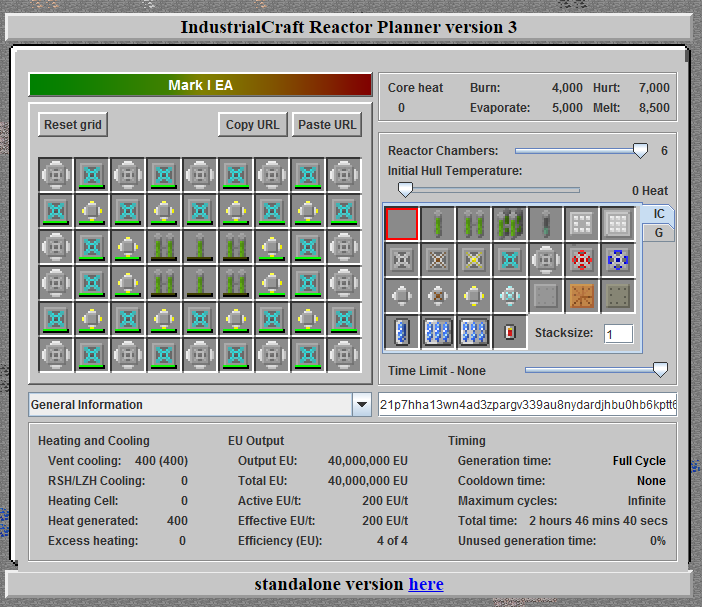This screenshot has height=607, width=702.
Task: Open the General Information dropdown
Action: 361,405
